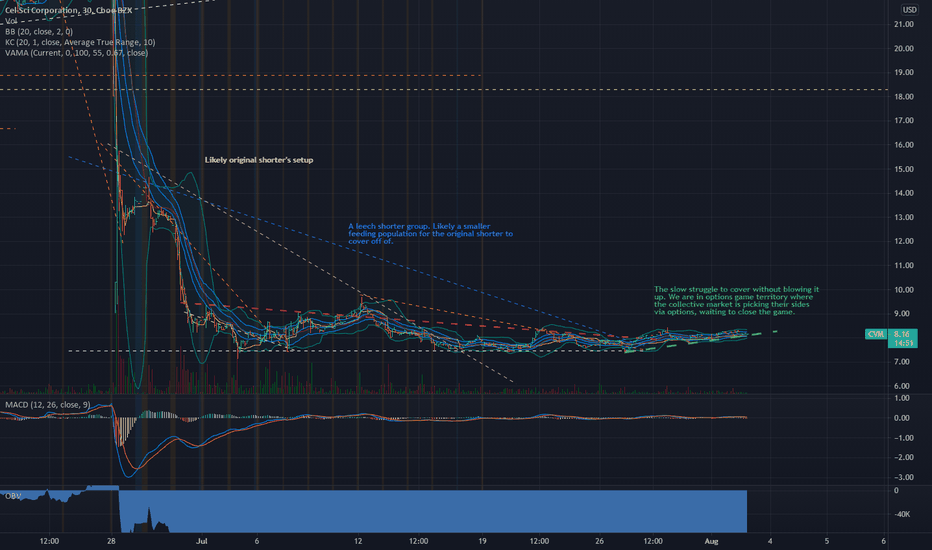This screenshot has height=550, width=932.
Task: Click the 26 date axis label
Action: point(599,541)
